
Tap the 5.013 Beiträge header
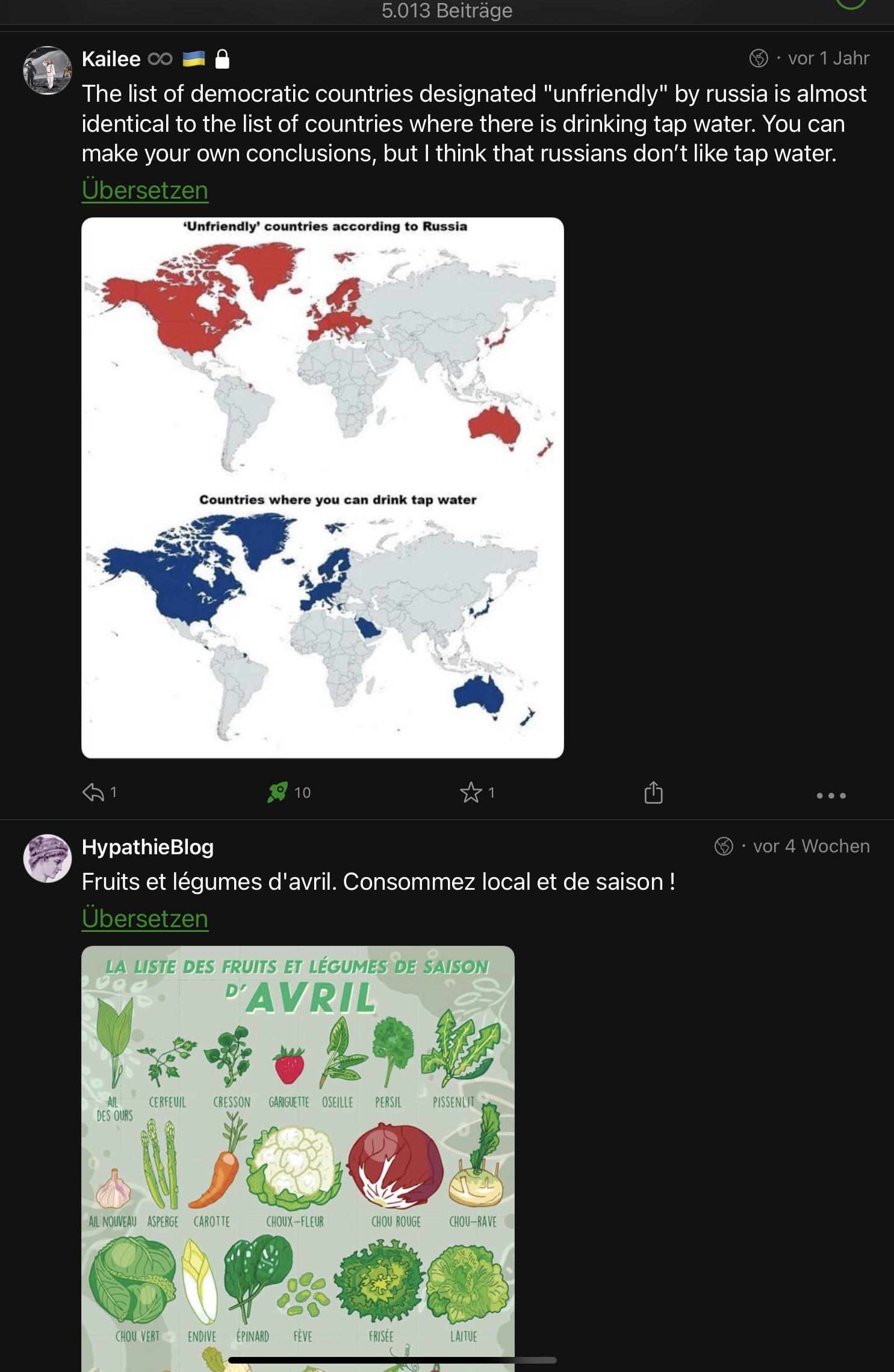(x=447, y=11)
